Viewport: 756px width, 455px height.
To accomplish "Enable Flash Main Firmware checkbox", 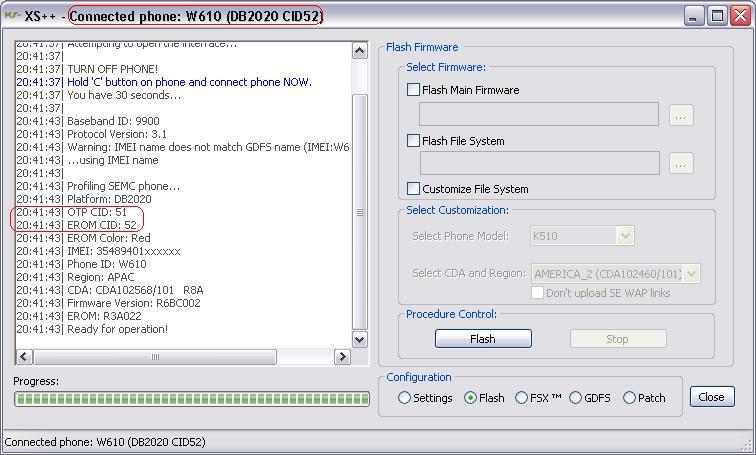I will tap(413, 90).
